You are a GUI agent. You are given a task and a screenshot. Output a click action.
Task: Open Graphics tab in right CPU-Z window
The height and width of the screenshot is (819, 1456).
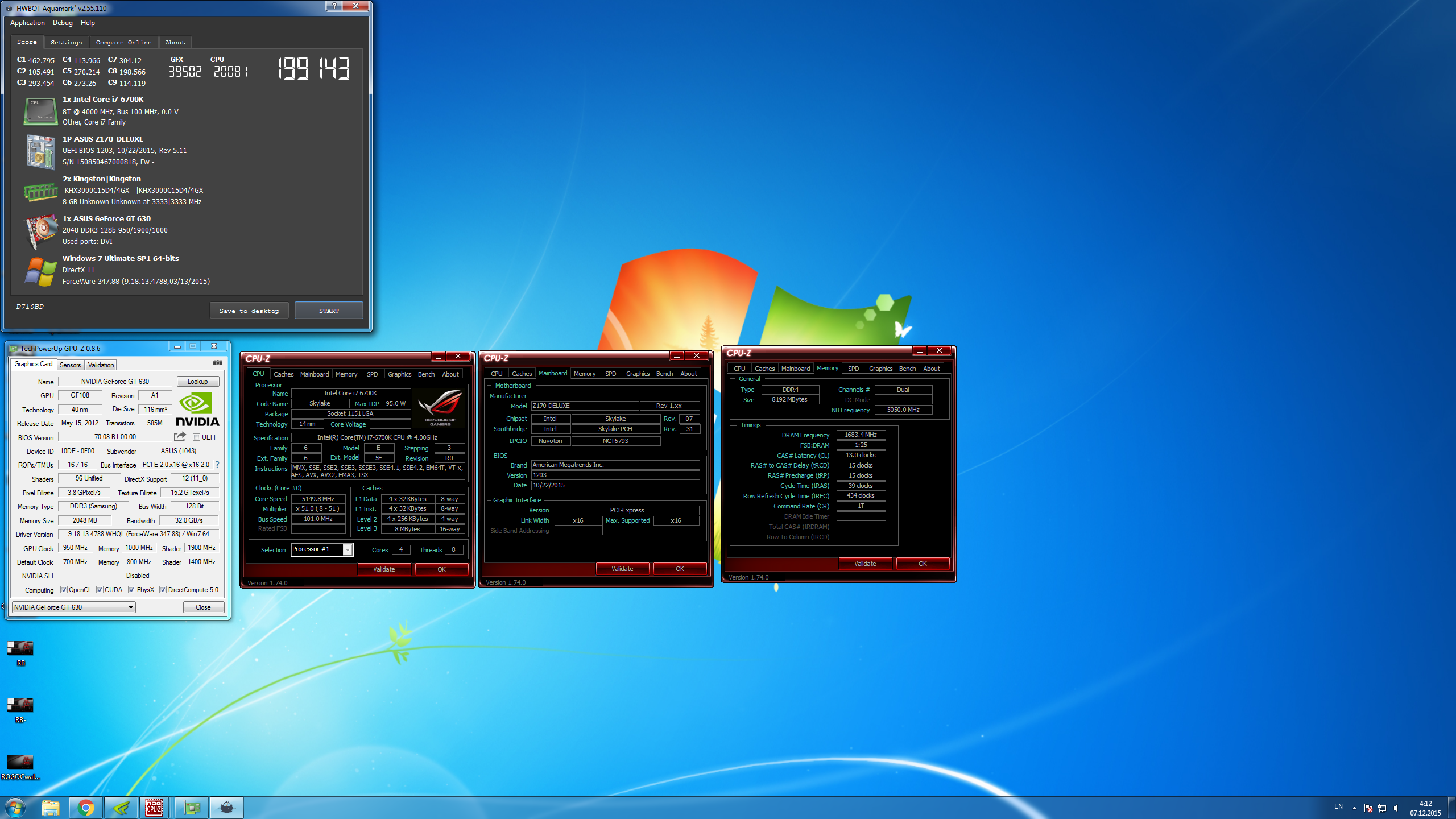[880, 368]
